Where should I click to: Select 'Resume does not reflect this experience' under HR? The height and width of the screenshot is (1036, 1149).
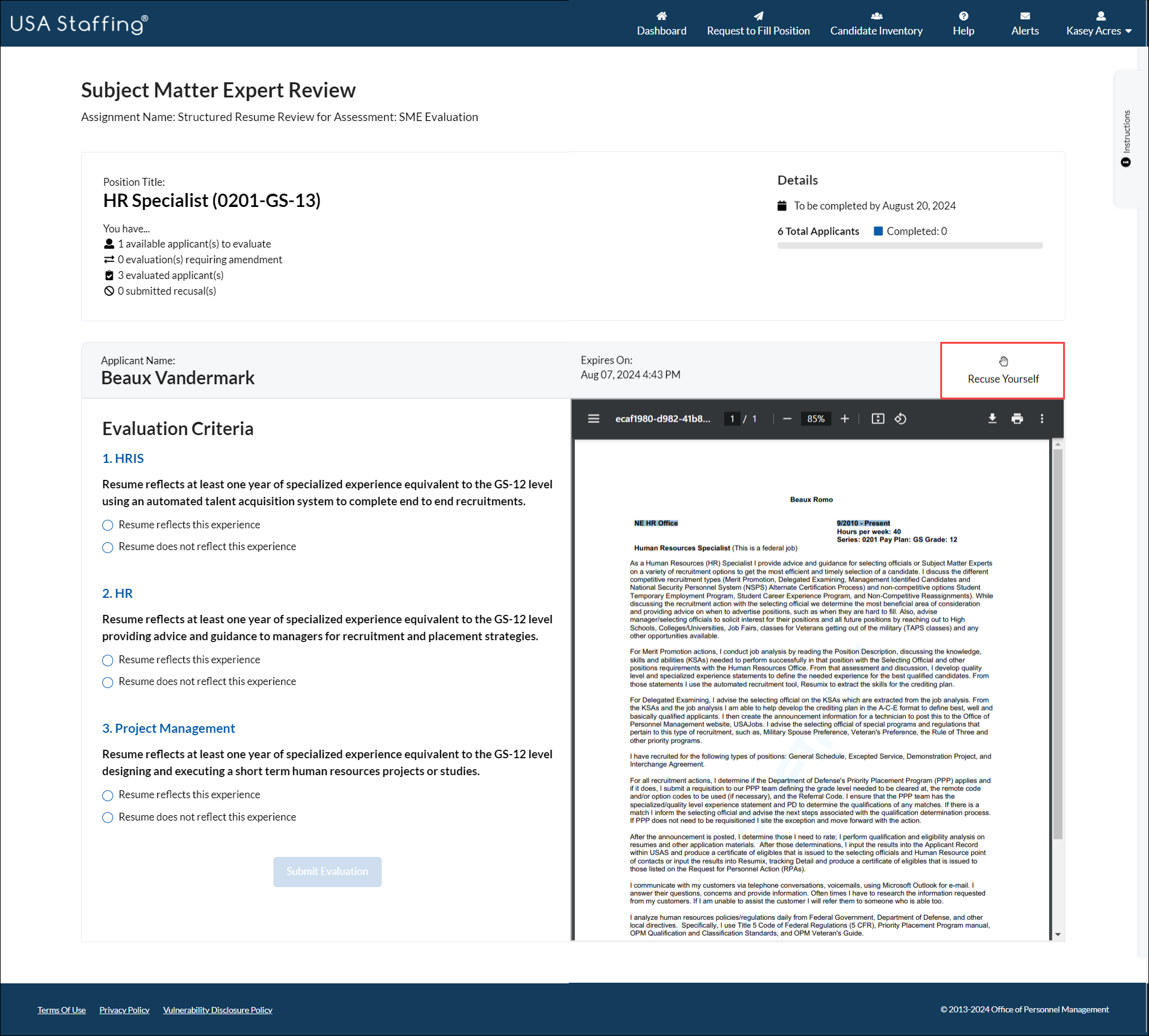[108, 683]
